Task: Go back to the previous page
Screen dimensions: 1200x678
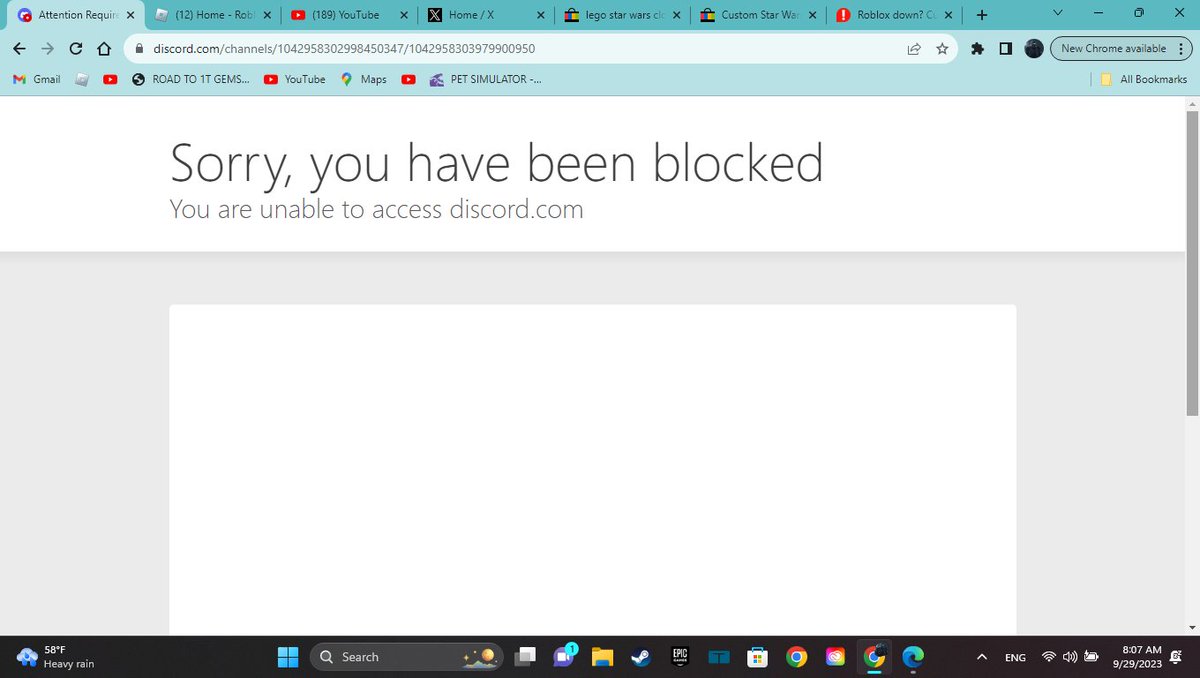Action: click(x=19, y=48)
